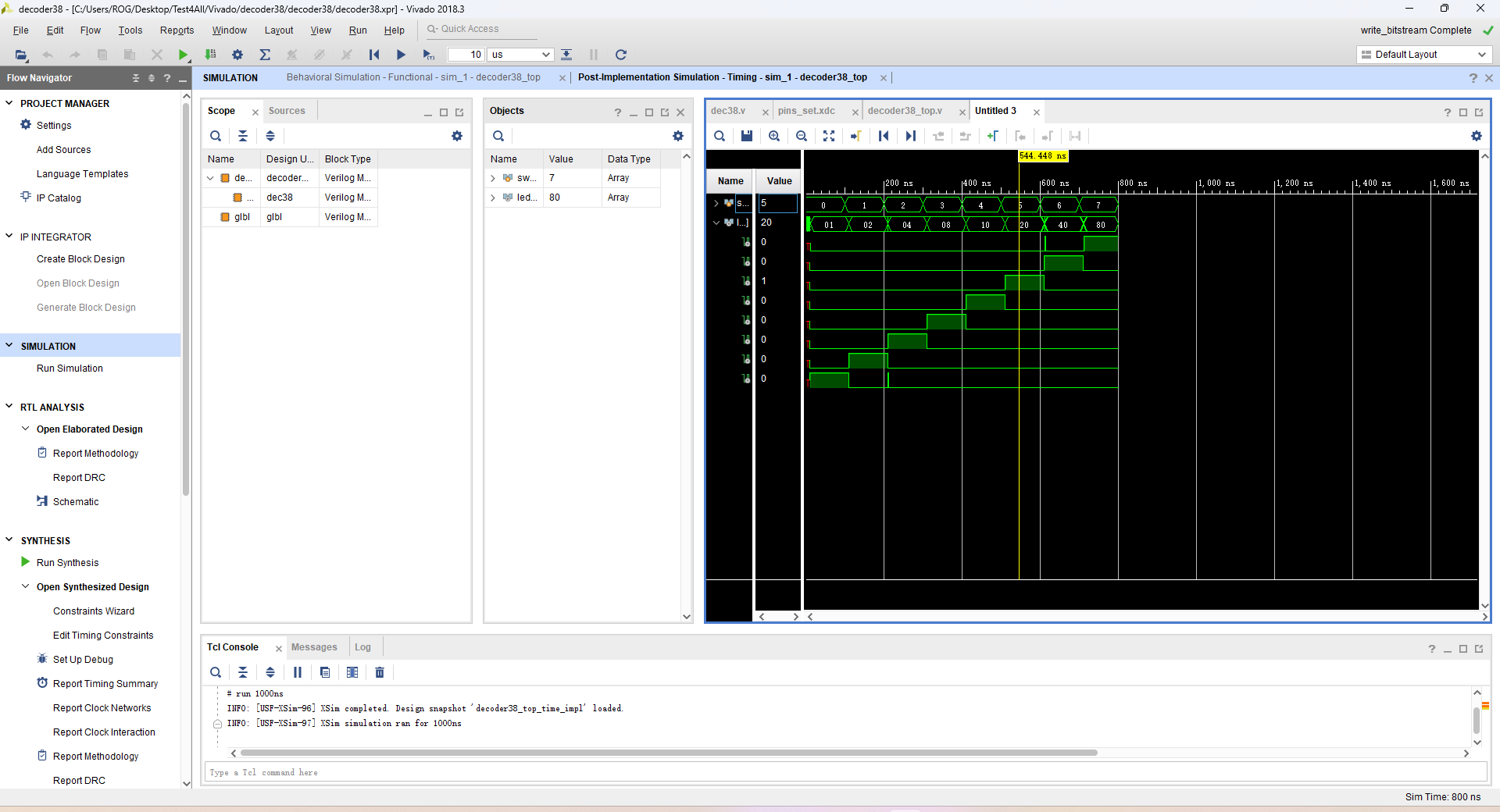Open the Objects panel settings gear
Image resolution: width=1500 pixels, height=812 pixels.
678,136
